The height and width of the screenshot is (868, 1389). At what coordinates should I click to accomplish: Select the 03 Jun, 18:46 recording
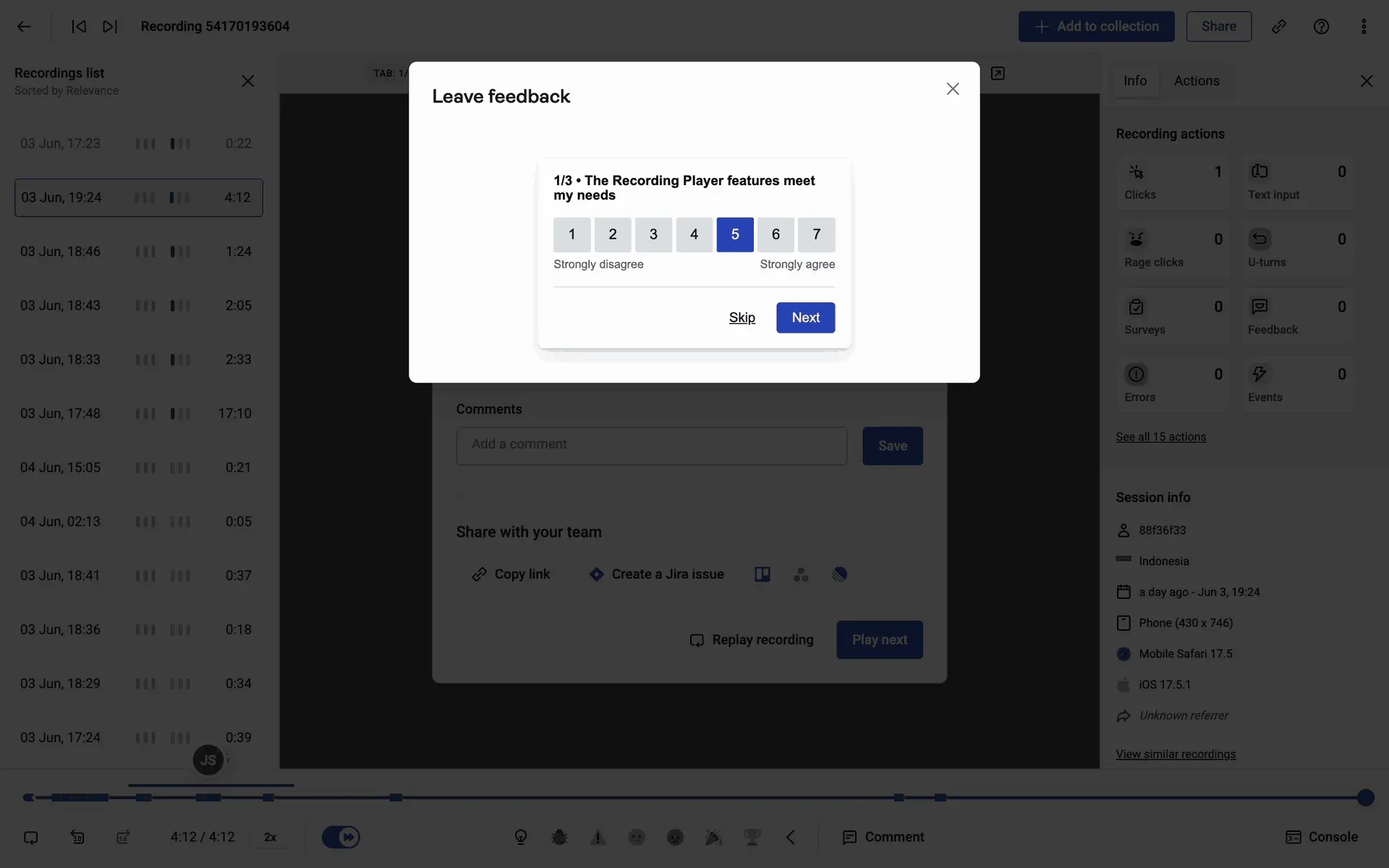pyautogui.click(x=137, y=252)
